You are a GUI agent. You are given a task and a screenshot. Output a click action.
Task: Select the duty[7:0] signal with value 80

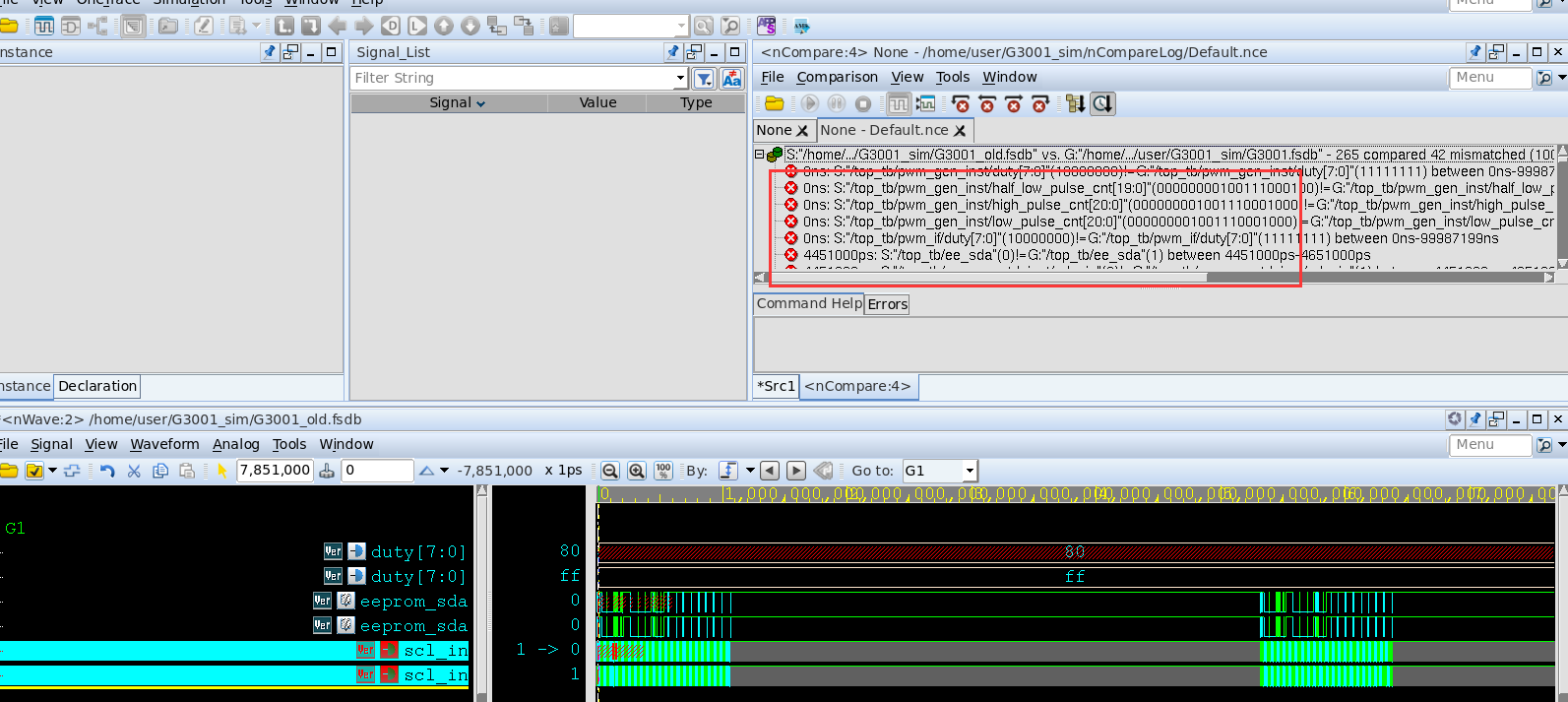418,551
